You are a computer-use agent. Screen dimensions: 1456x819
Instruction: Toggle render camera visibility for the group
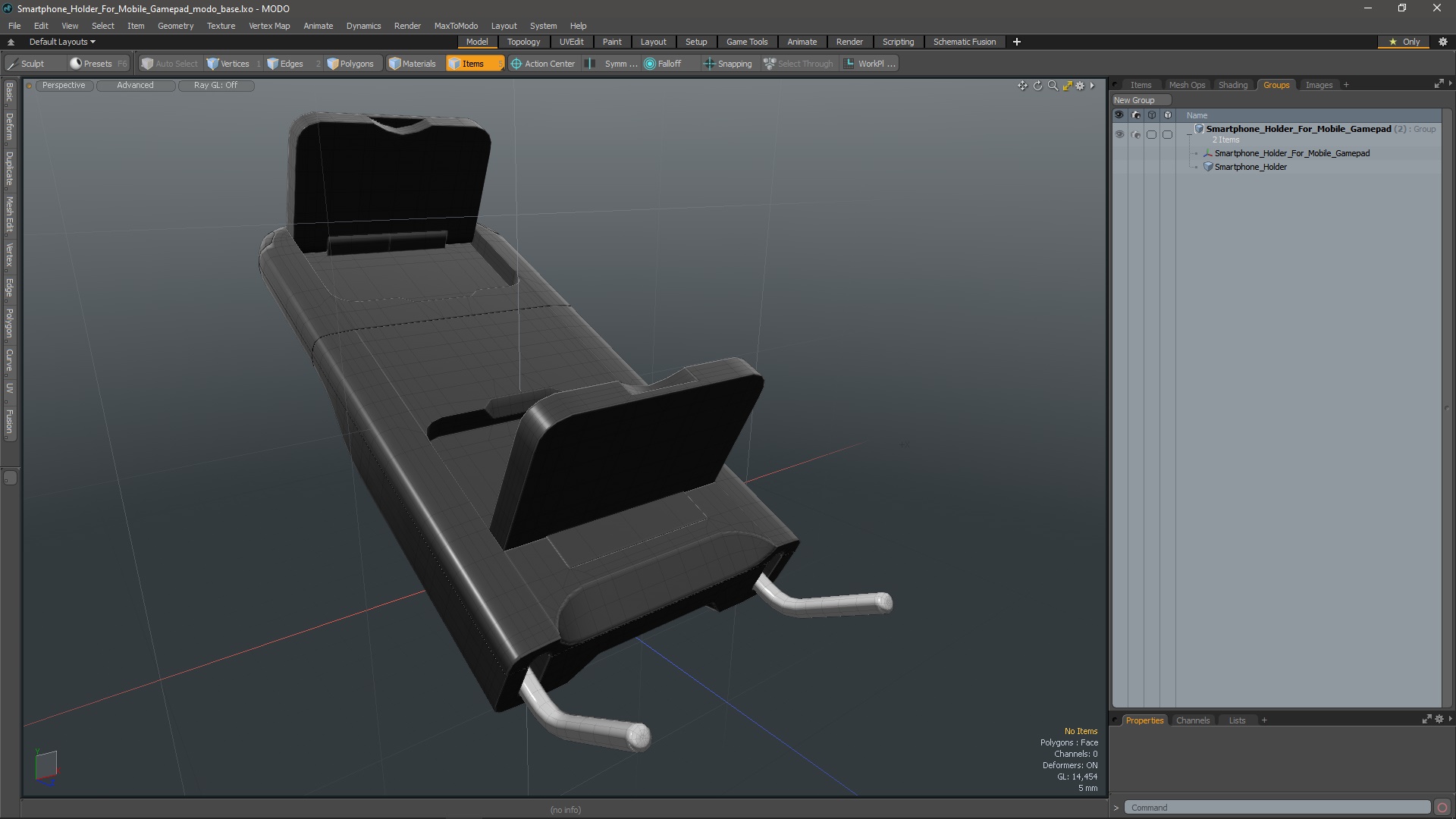(1135, 134)
